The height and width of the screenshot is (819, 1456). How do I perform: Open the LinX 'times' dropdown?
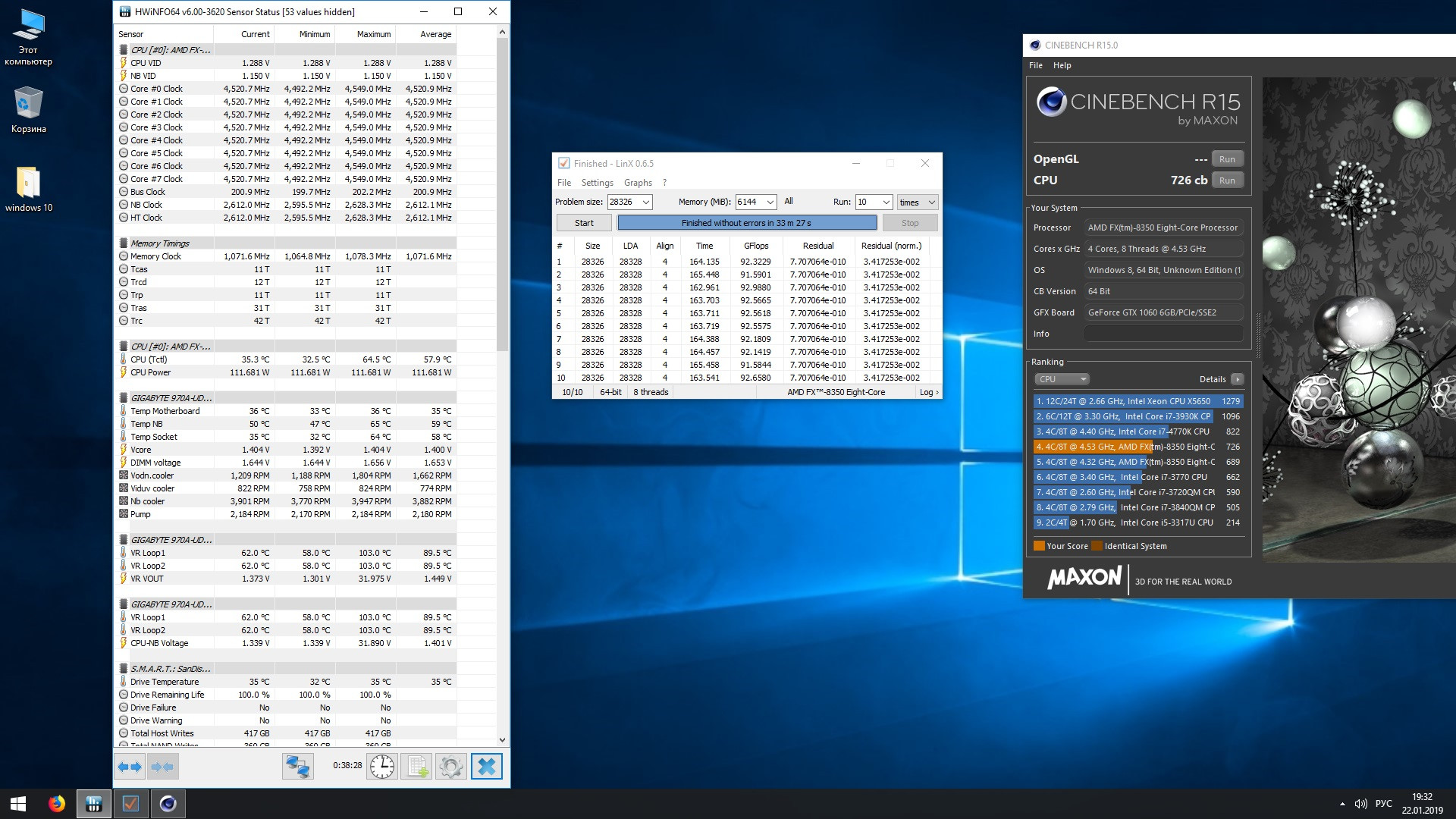tap(918, 202)
